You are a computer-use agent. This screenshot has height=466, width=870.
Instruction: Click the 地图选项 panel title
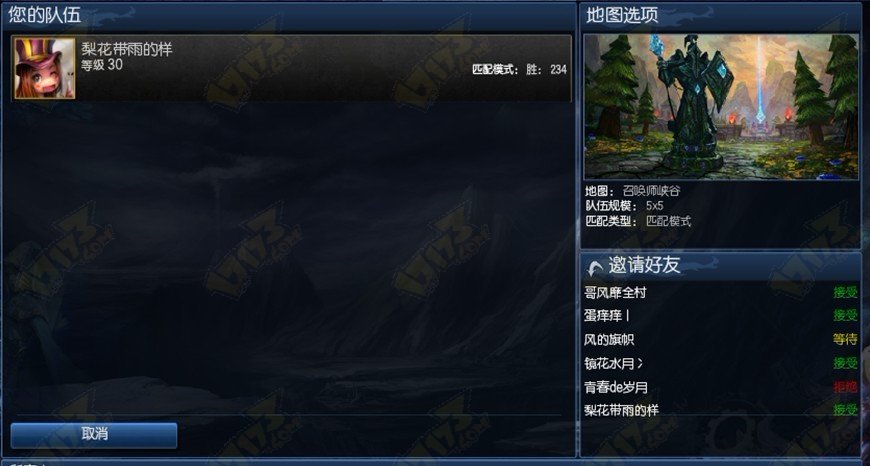click(623, 15)
